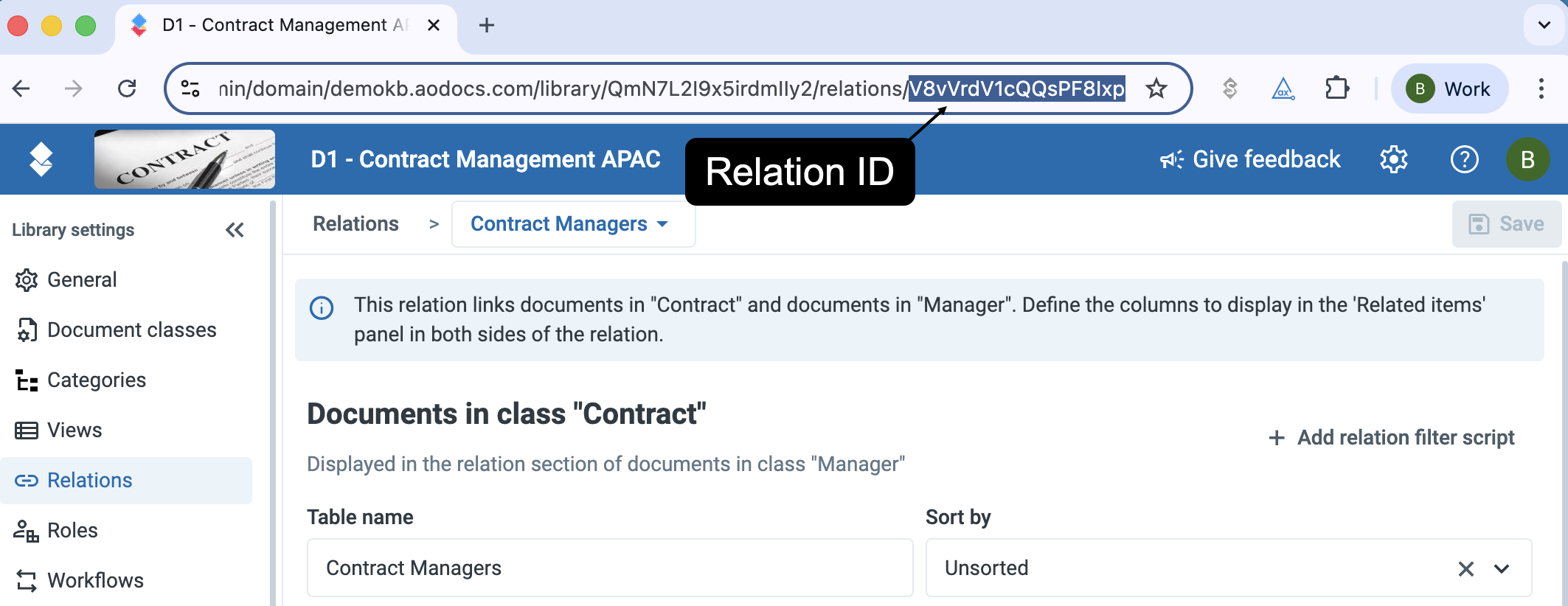Open the AODocs triangle extension icon

pos(1283,89)
